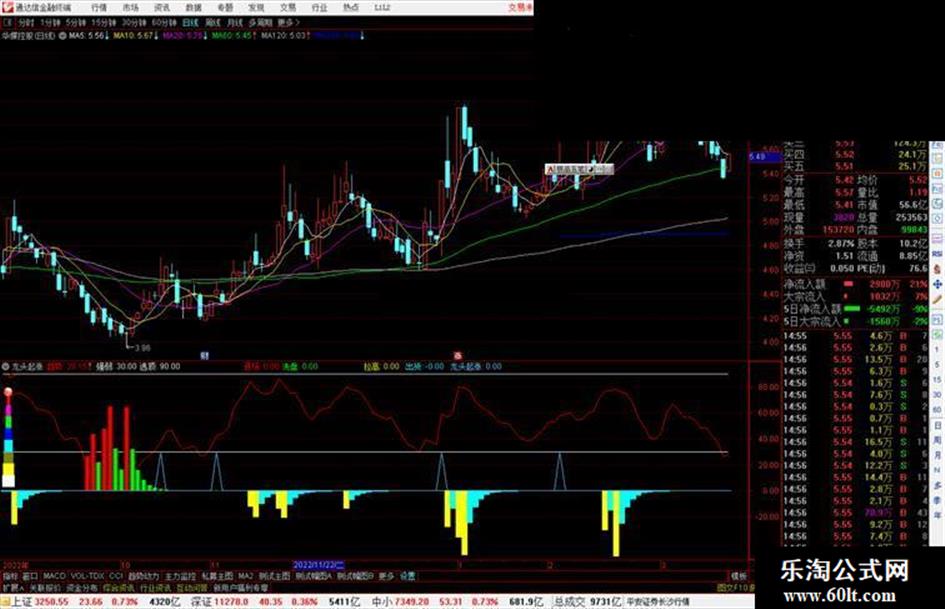Open 设置 in indicator bar
Screen dimensions: 945x609
coord(407,576)
